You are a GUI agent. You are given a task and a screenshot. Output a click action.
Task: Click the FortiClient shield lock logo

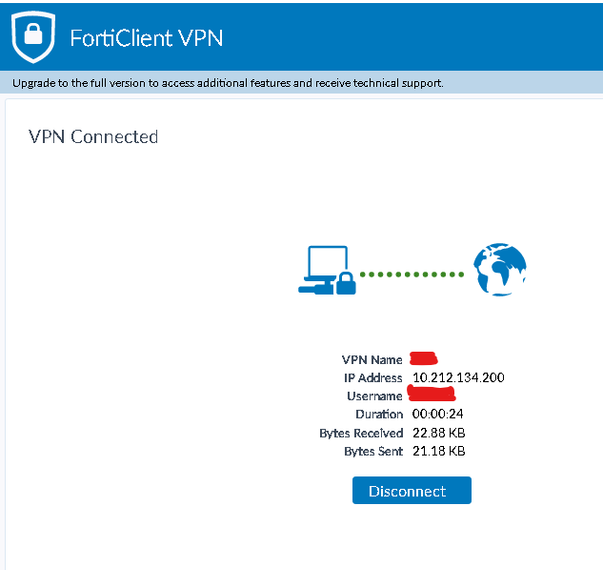click(x=32, y=38)
